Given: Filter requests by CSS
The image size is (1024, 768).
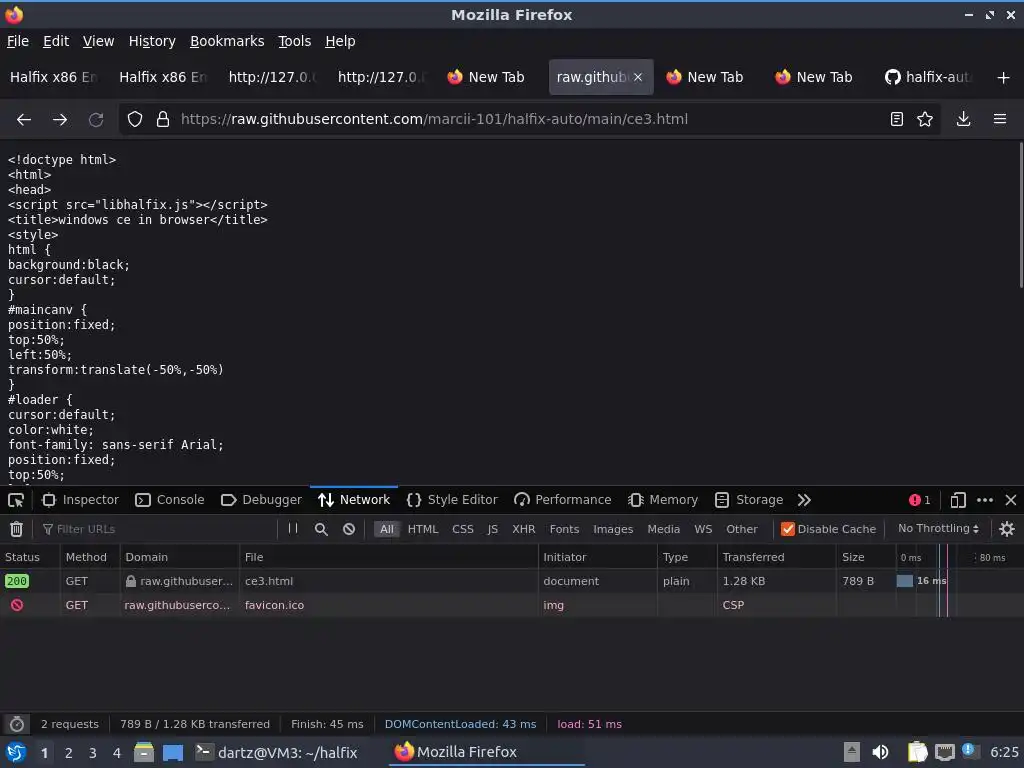Looking at the screenshot, I should (463, 529).
